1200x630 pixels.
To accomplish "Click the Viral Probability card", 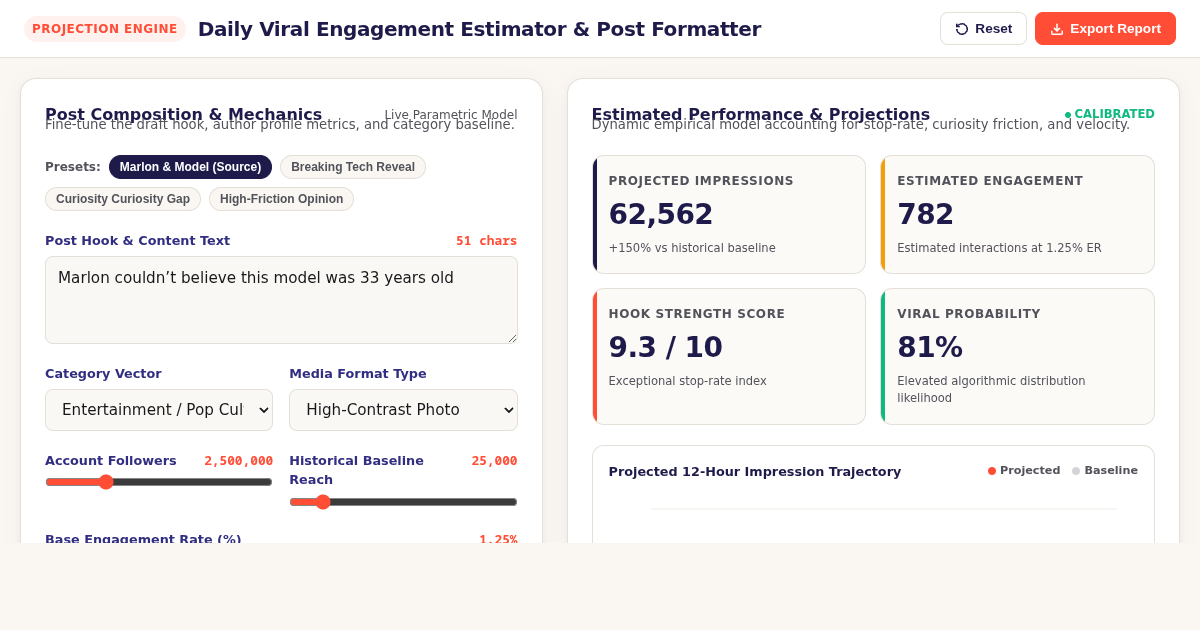I will coord(1017,356).
